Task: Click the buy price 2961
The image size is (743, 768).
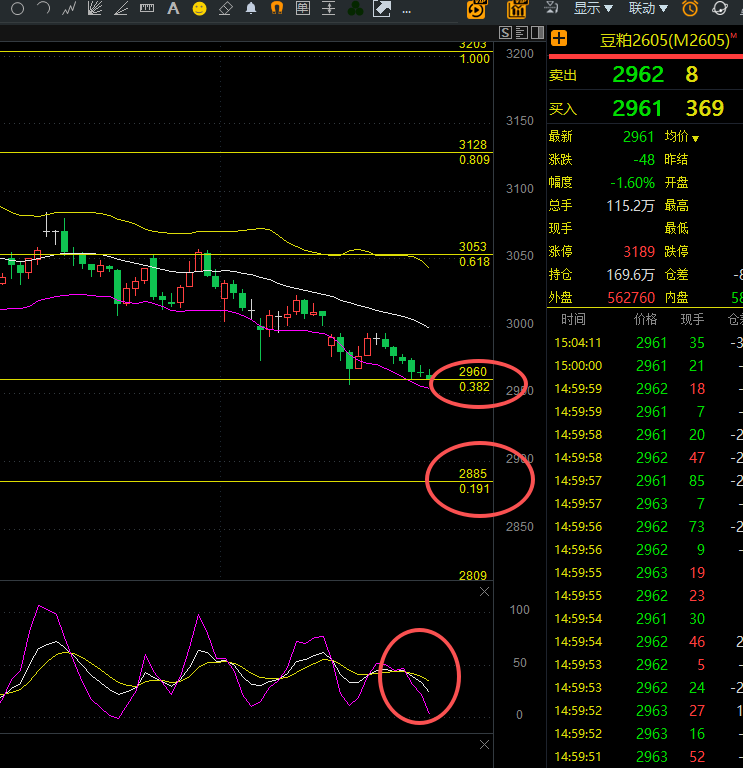Action: click(x=637, y=108)
